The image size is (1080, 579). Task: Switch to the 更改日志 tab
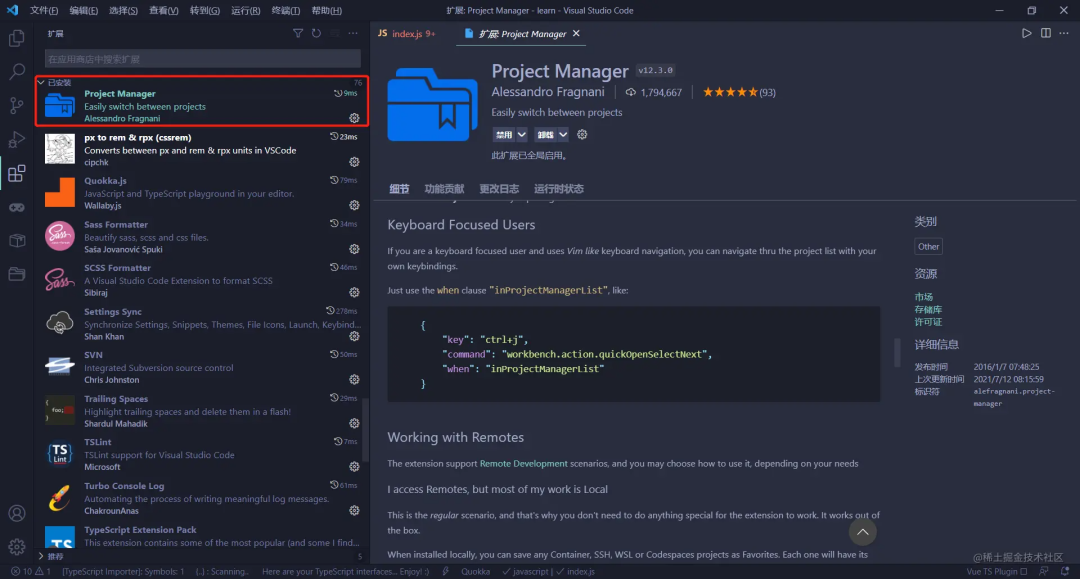pos(499,189)
